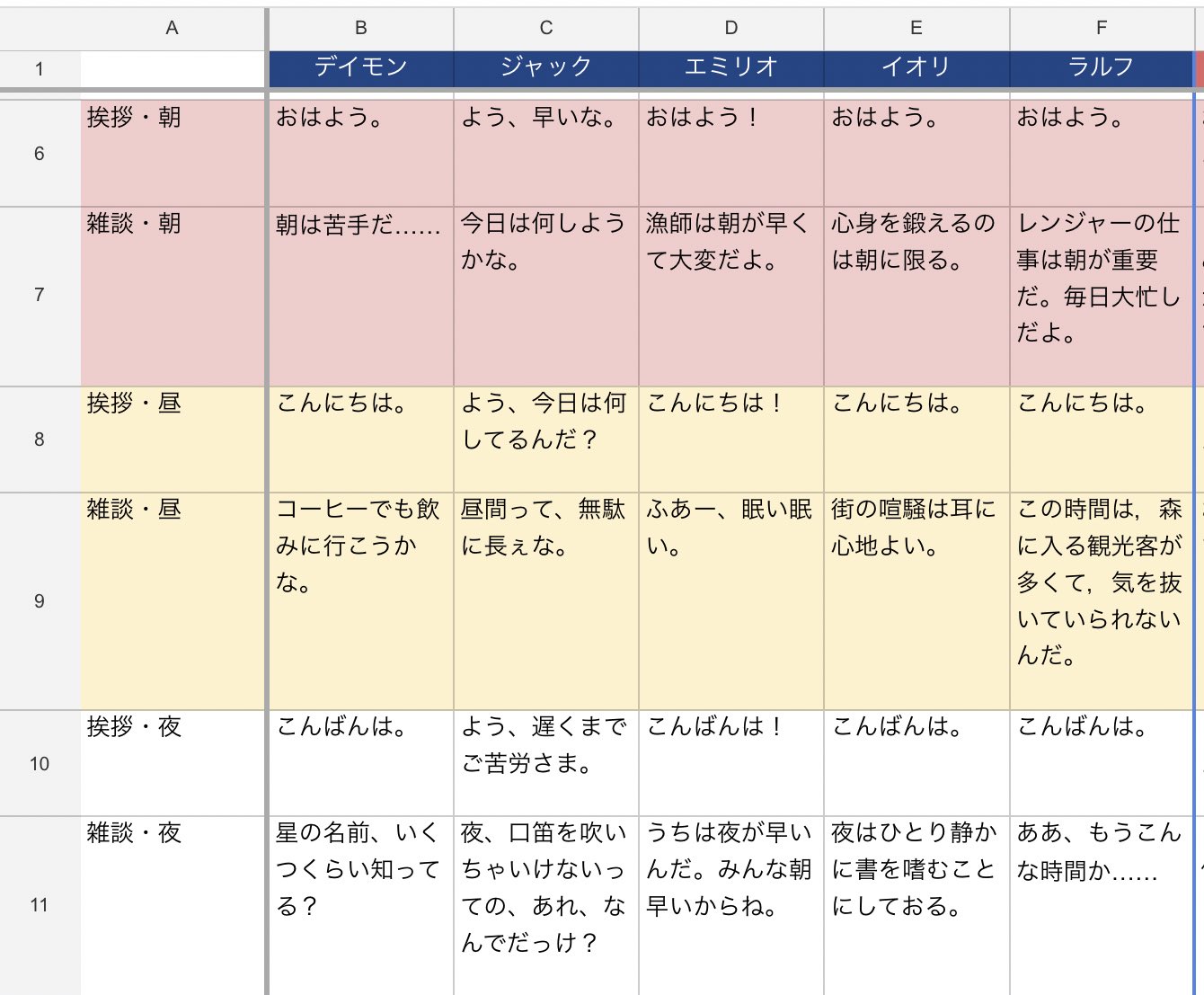Select cell with よう、遅くまでご苦労さま。

coord(546,763)
